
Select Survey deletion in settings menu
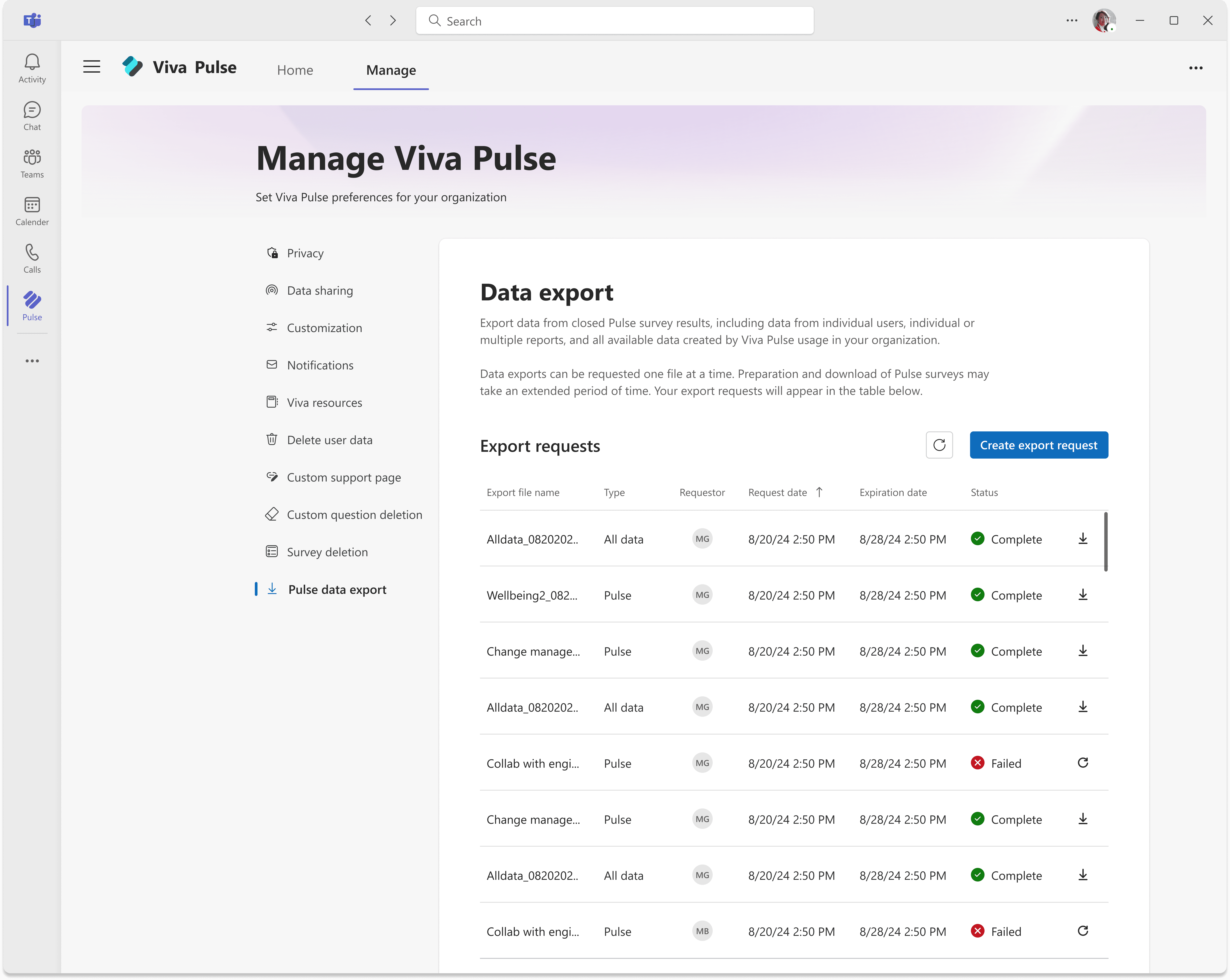327,552
